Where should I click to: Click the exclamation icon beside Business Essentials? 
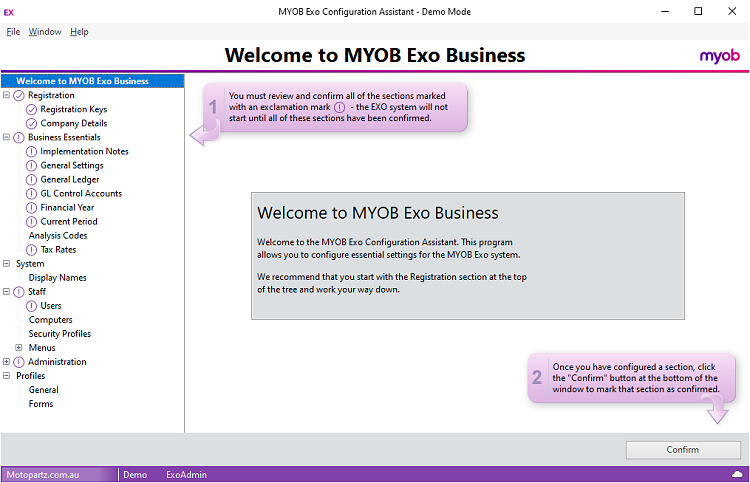coord(19,138)
